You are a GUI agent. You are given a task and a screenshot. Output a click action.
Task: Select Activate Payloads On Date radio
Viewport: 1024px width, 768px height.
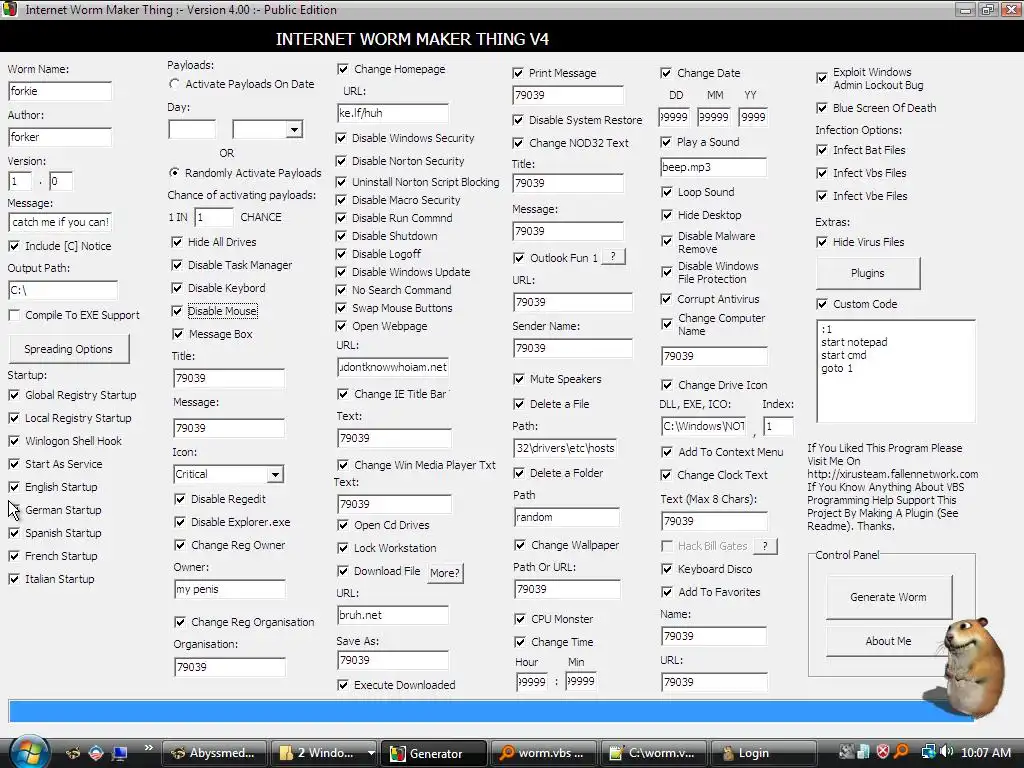point(174,84)
